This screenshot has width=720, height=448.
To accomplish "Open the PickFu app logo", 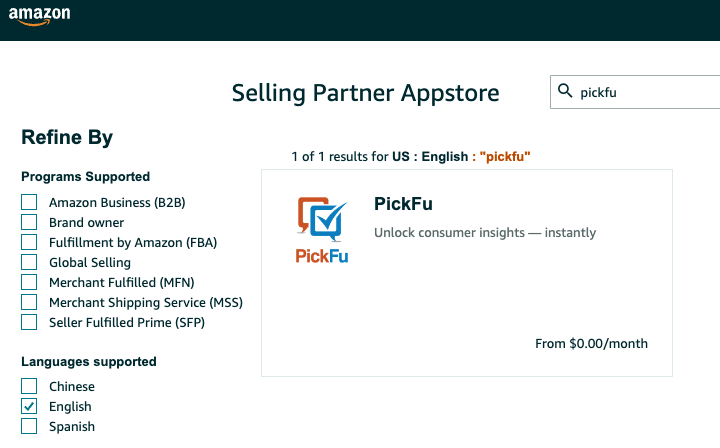I will tap(322, 230).
